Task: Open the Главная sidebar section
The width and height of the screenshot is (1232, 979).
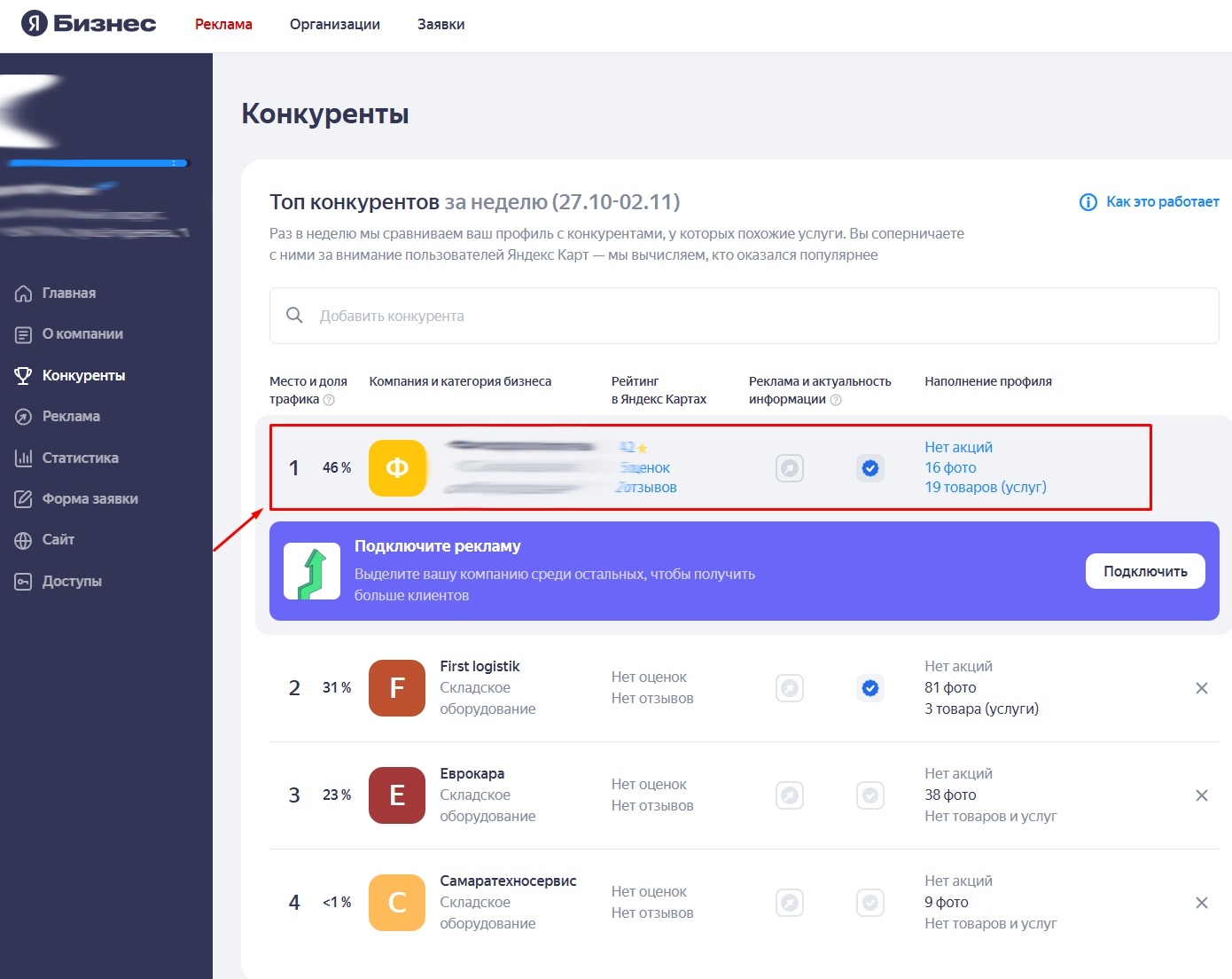Action: pos(68,294)
